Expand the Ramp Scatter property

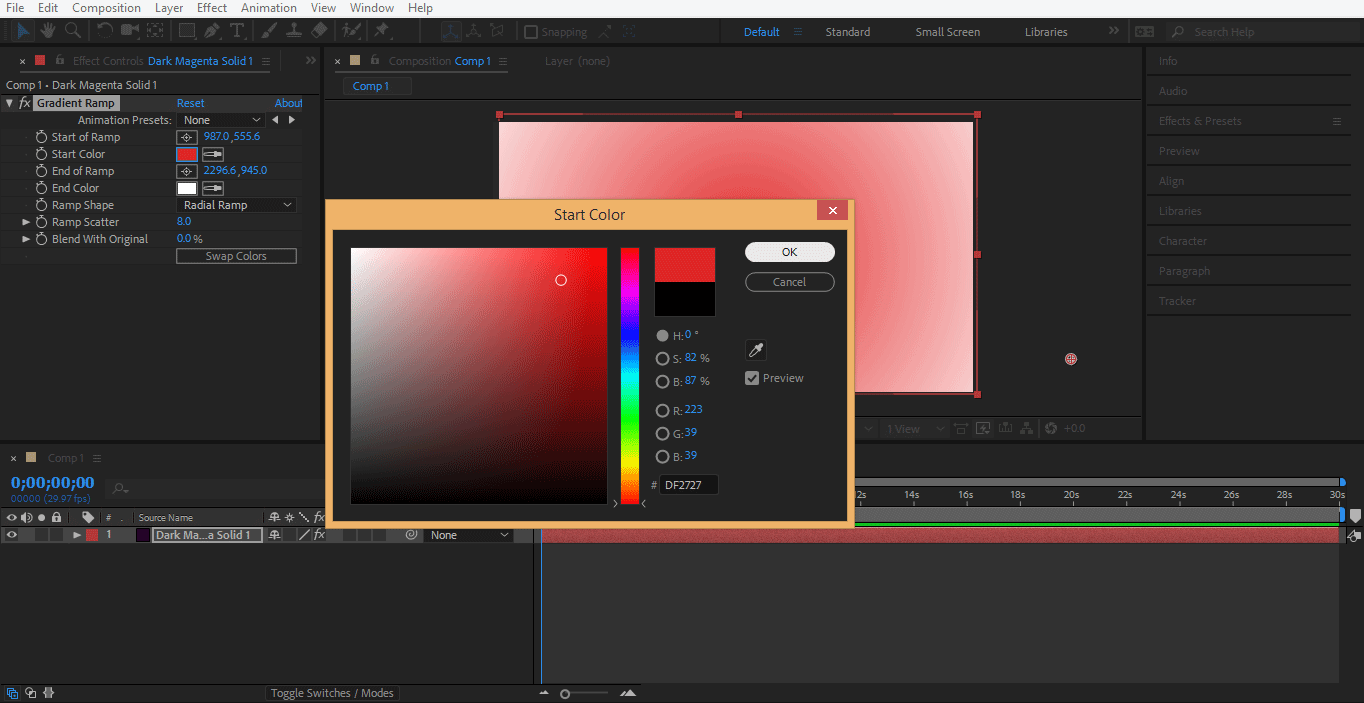click(x=27, y=222)
